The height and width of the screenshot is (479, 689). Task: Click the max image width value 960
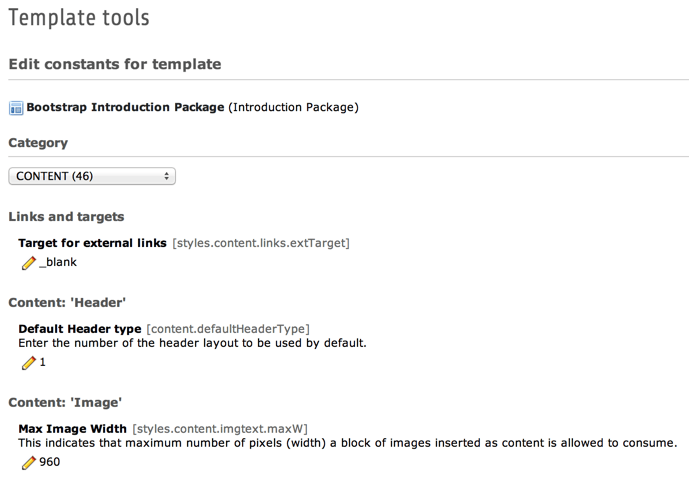coord(50,462)
